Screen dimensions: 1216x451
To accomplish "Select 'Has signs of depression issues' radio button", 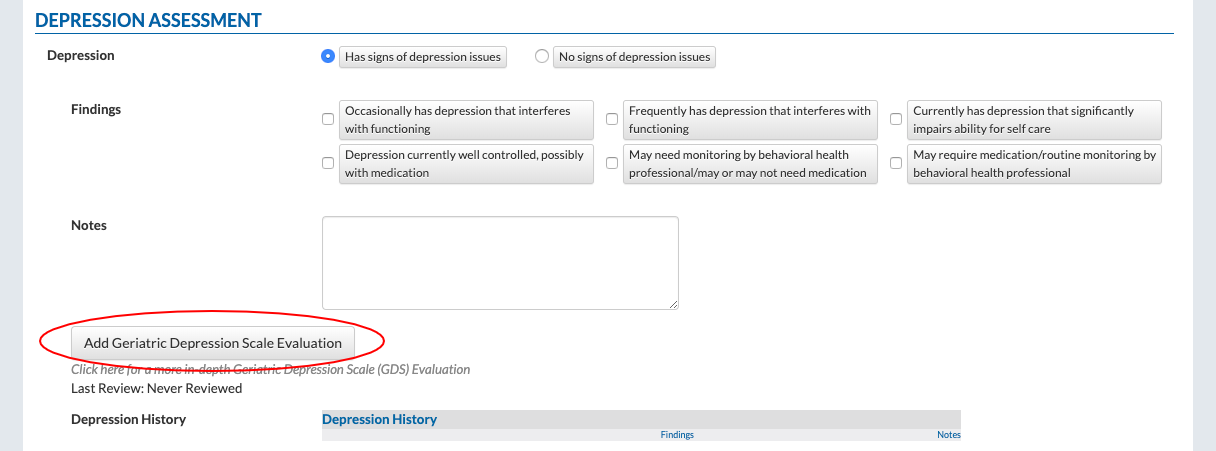I will [327, 57].
